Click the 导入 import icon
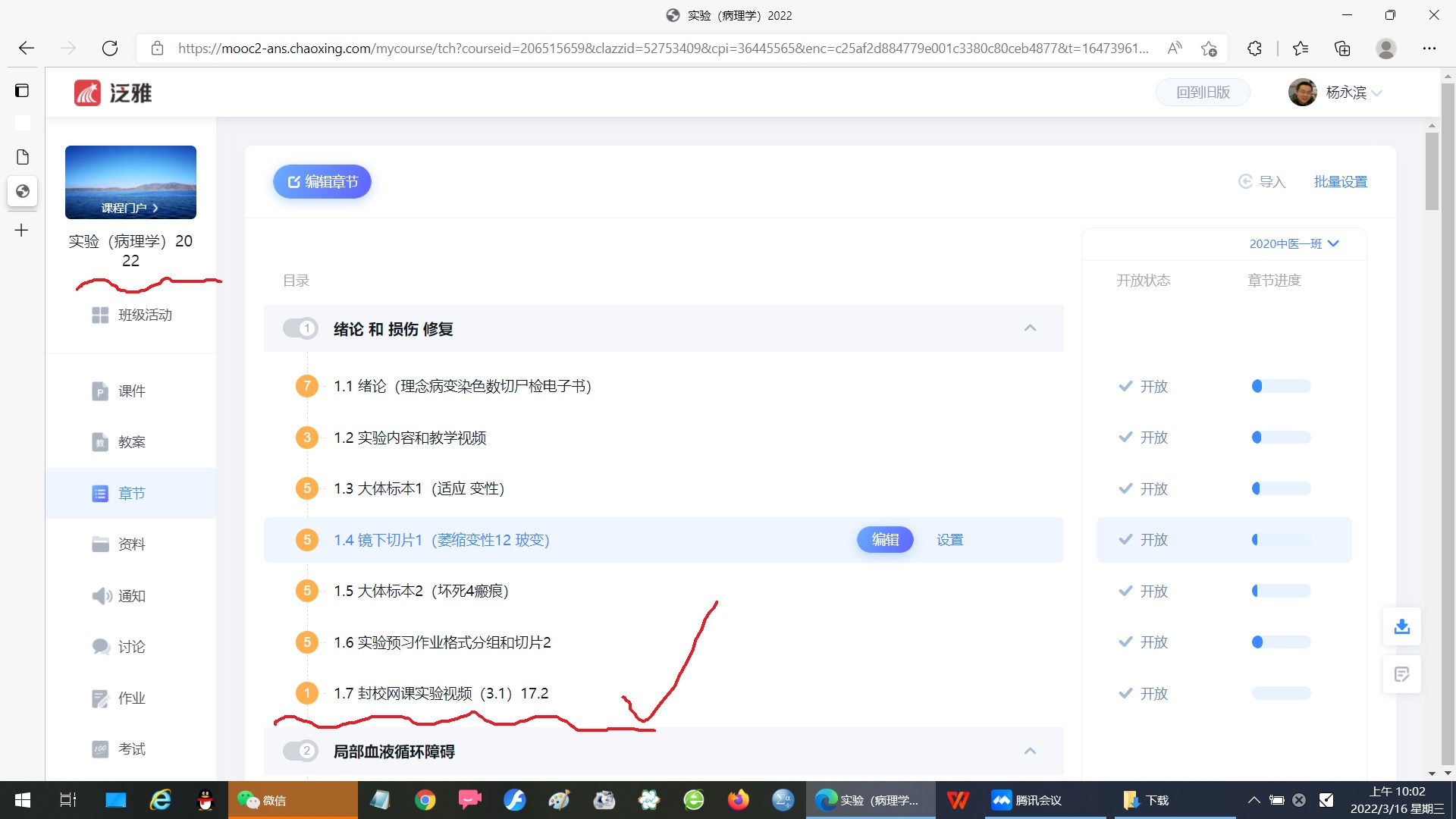This screenshot has width=1456, height=819. [1245, 182]
